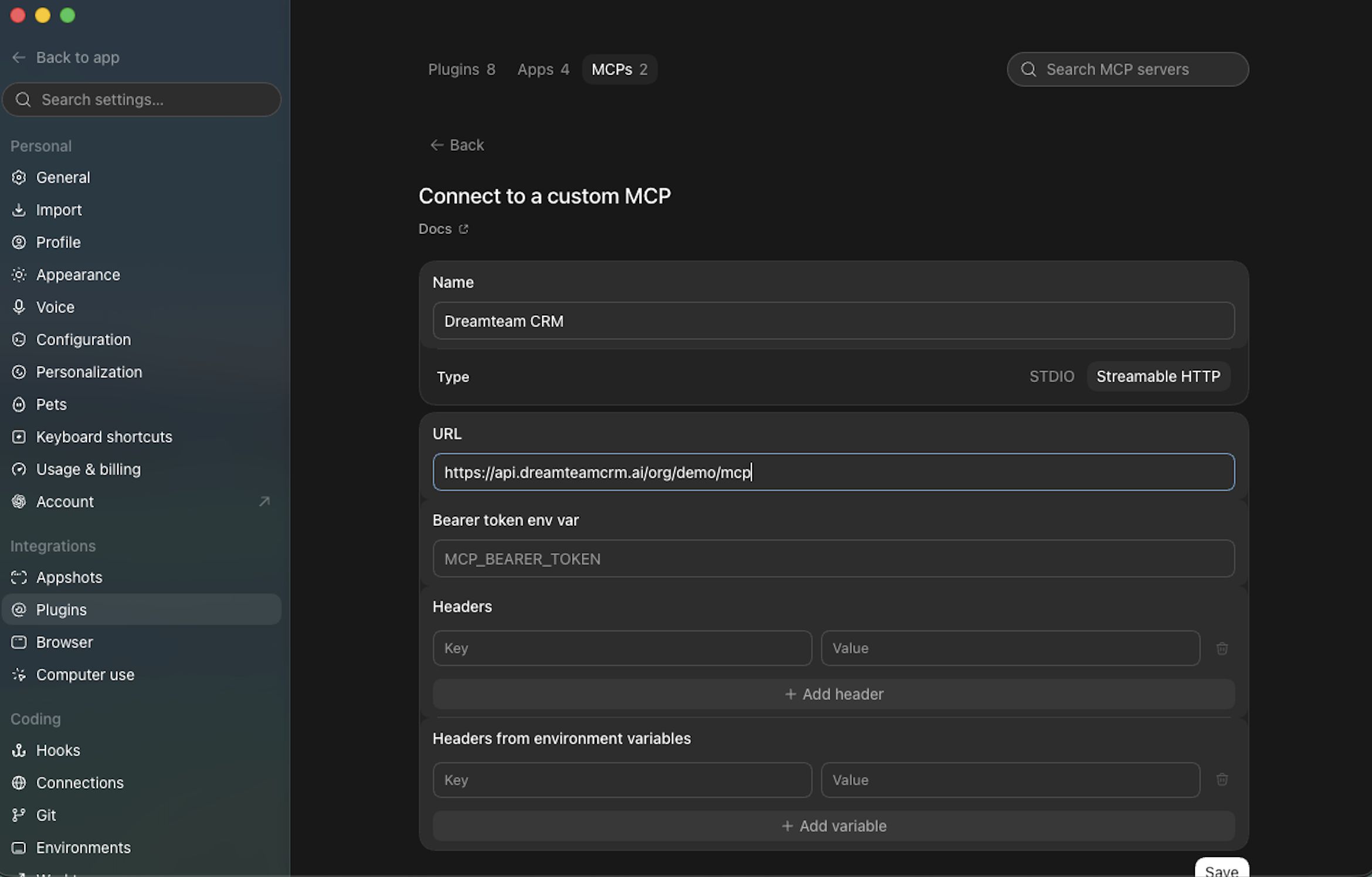The height and width of the screenshot is (877, 1372).
Task: Save the custom MCP connection
Action: 1222,868
